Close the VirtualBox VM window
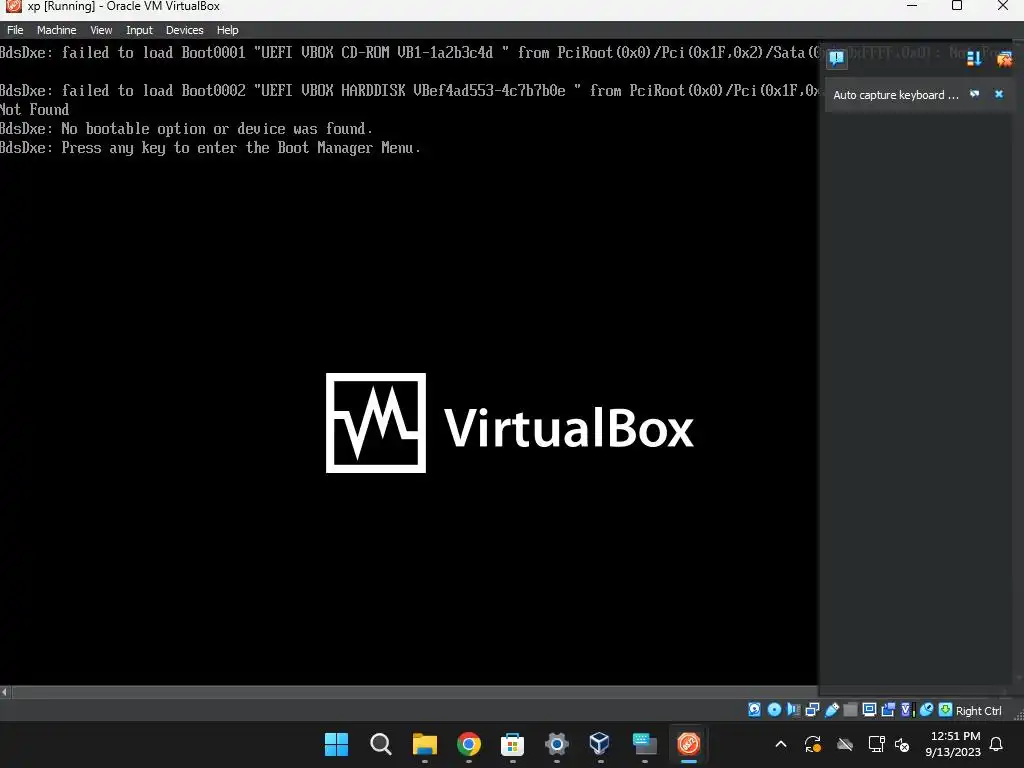 pos(1002,6)
